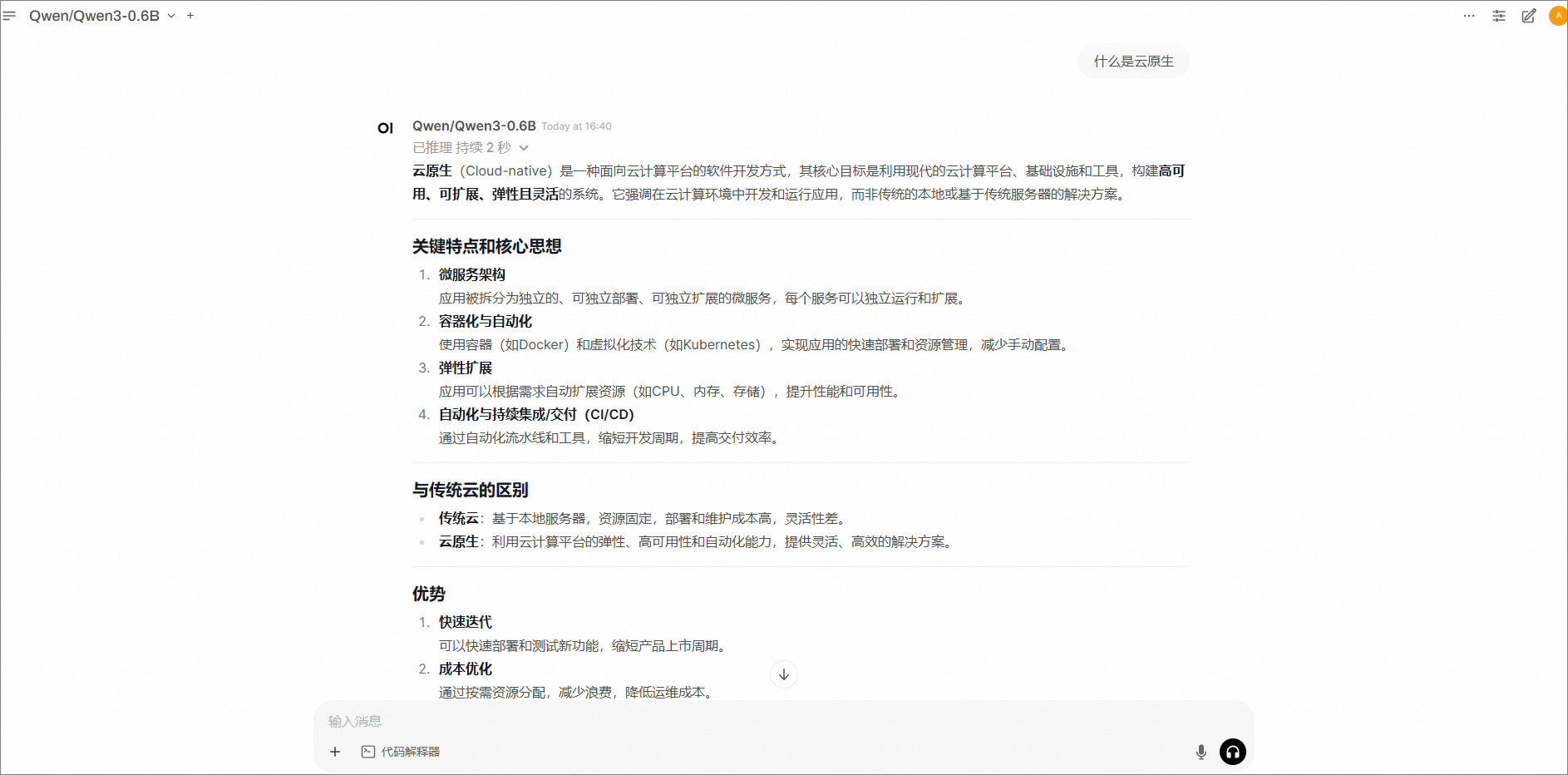Screen dimensions: 1568x775
Task: Open the Qwen/Qwen3-0.6B model selector dropdown
Action: (102, 16)
